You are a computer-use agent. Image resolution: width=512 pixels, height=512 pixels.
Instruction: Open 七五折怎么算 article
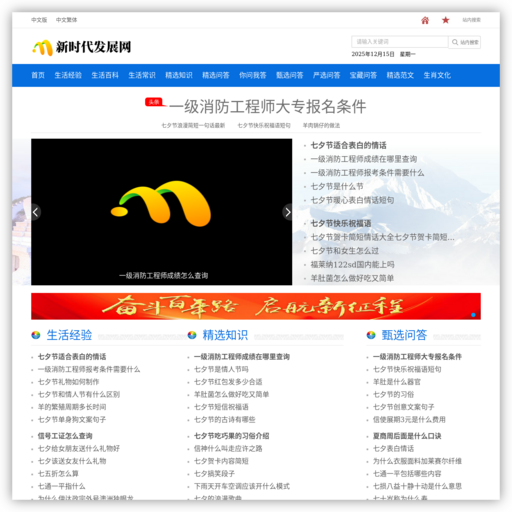tap(58, 474)
